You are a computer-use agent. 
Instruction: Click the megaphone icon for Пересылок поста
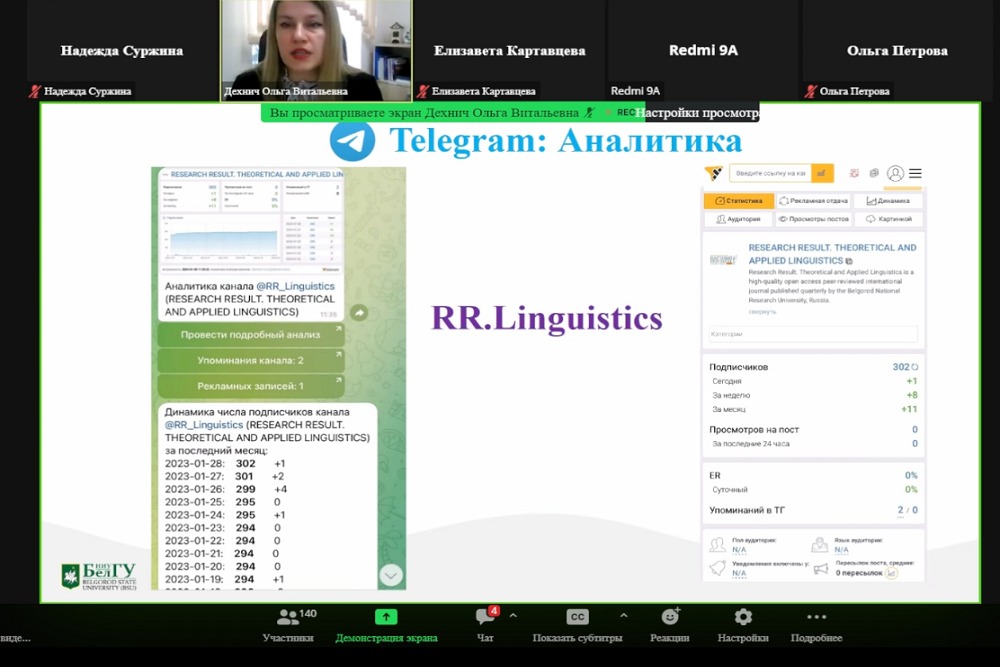pos(821,569)
